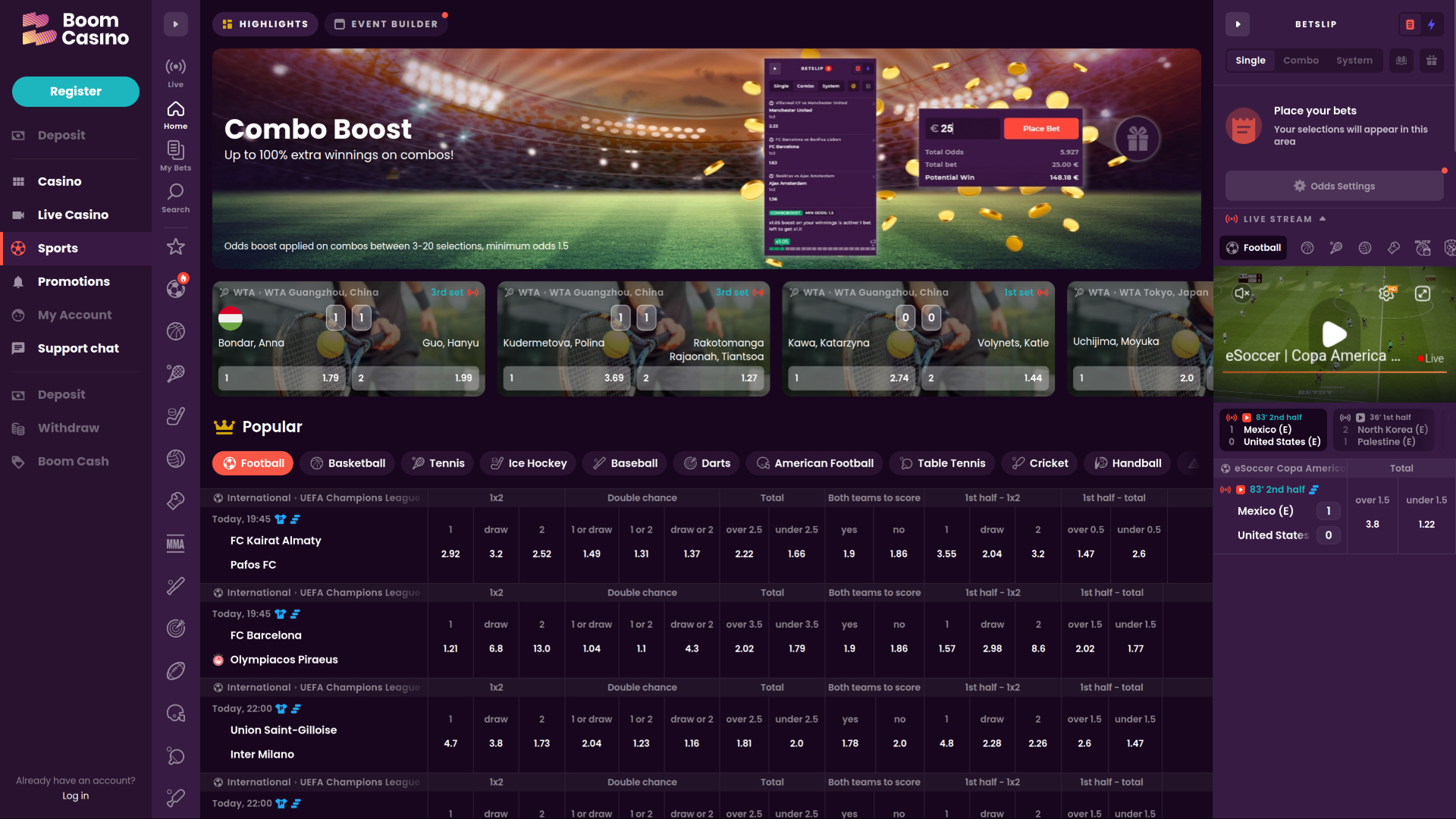The height and width of the screenshot is (819, 1456).
Task: Select the Basketball sport icon in left sidebar
Action: pos(175,329)
